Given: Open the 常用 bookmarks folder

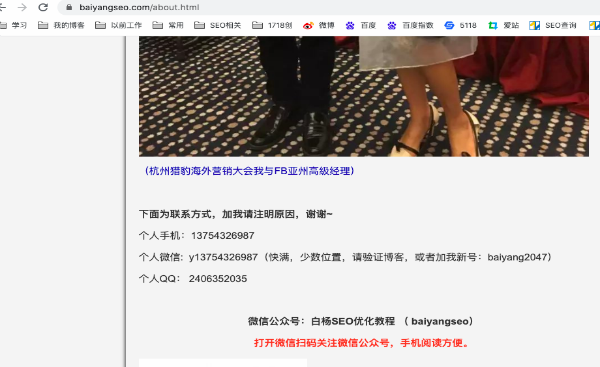Looking at the screenshot, I should coord(168,25).
